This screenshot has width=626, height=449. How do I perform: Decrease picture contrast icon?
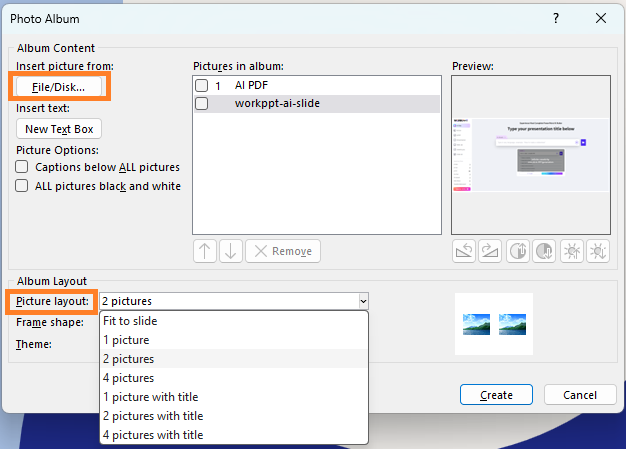(544, 251)
